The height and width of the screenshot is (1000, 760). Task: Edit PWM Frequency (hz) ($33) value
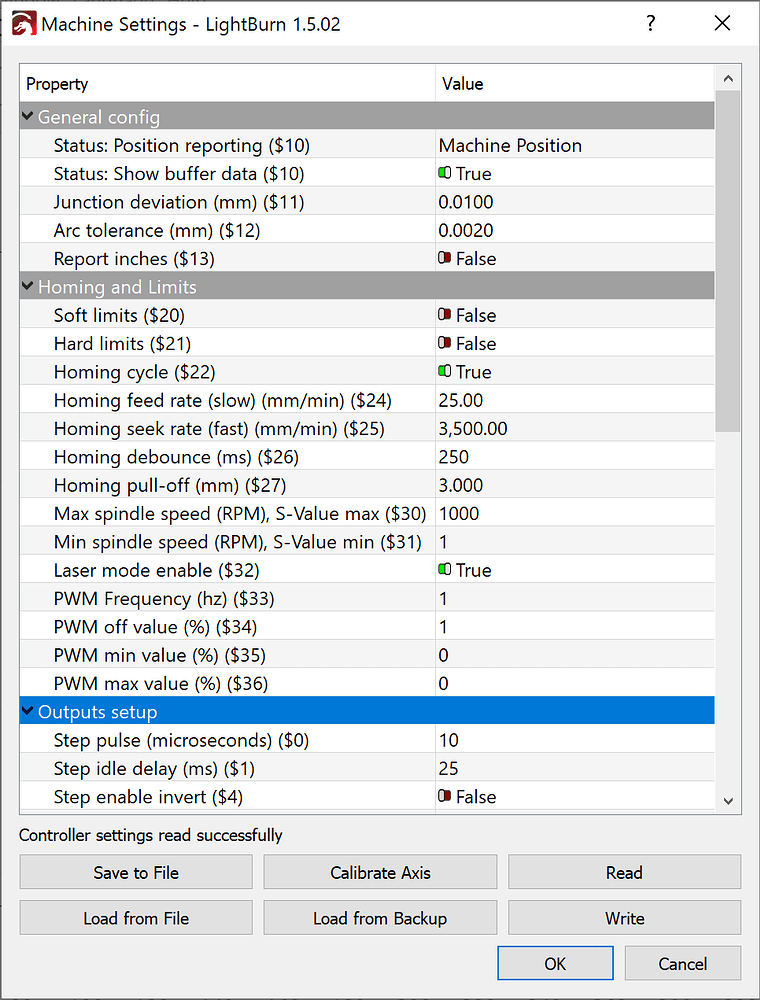click(575, 598)
